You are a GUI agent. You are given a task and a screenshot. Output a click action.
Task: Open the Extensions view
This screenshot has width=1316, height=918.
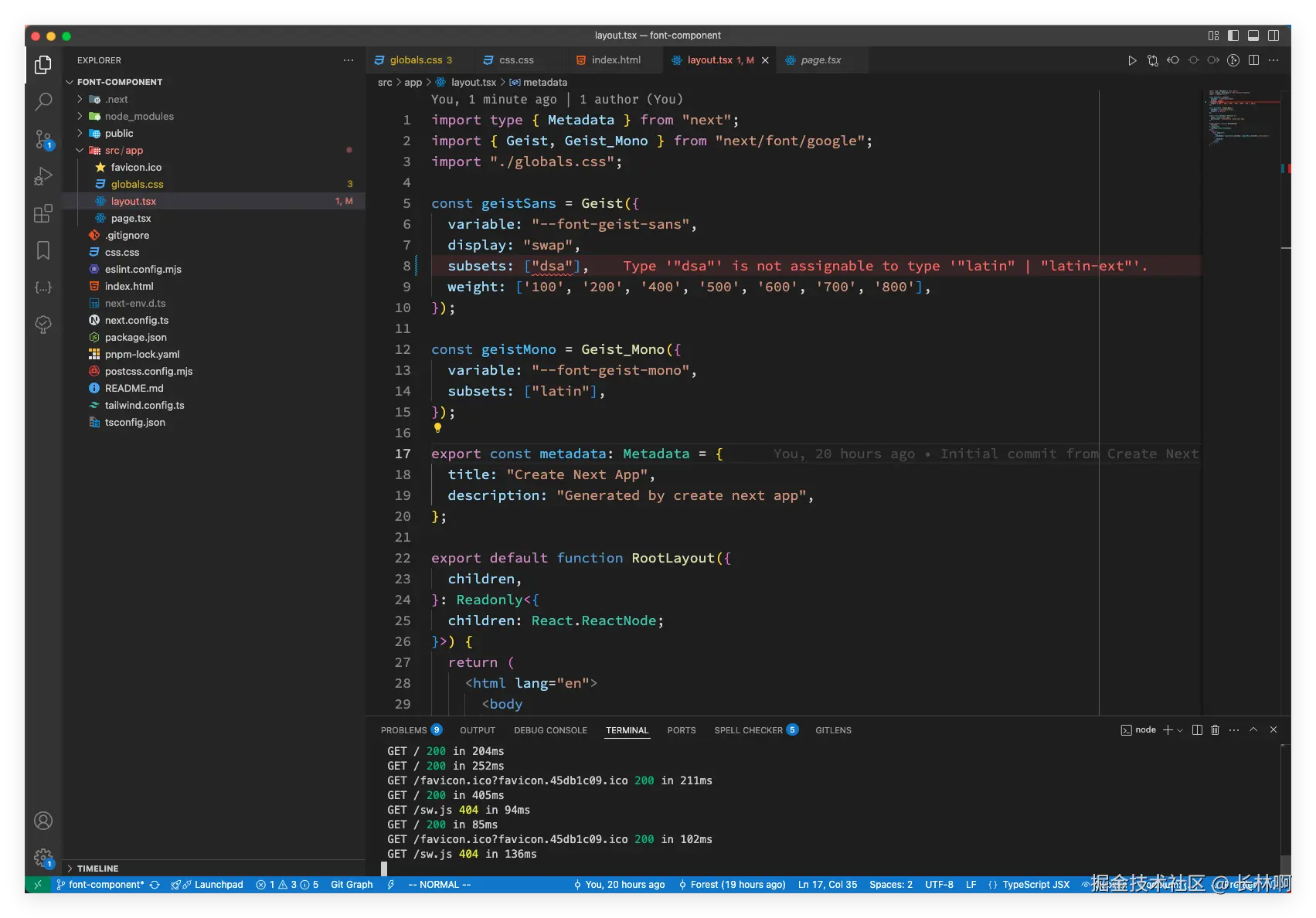[x=43, y=213]
